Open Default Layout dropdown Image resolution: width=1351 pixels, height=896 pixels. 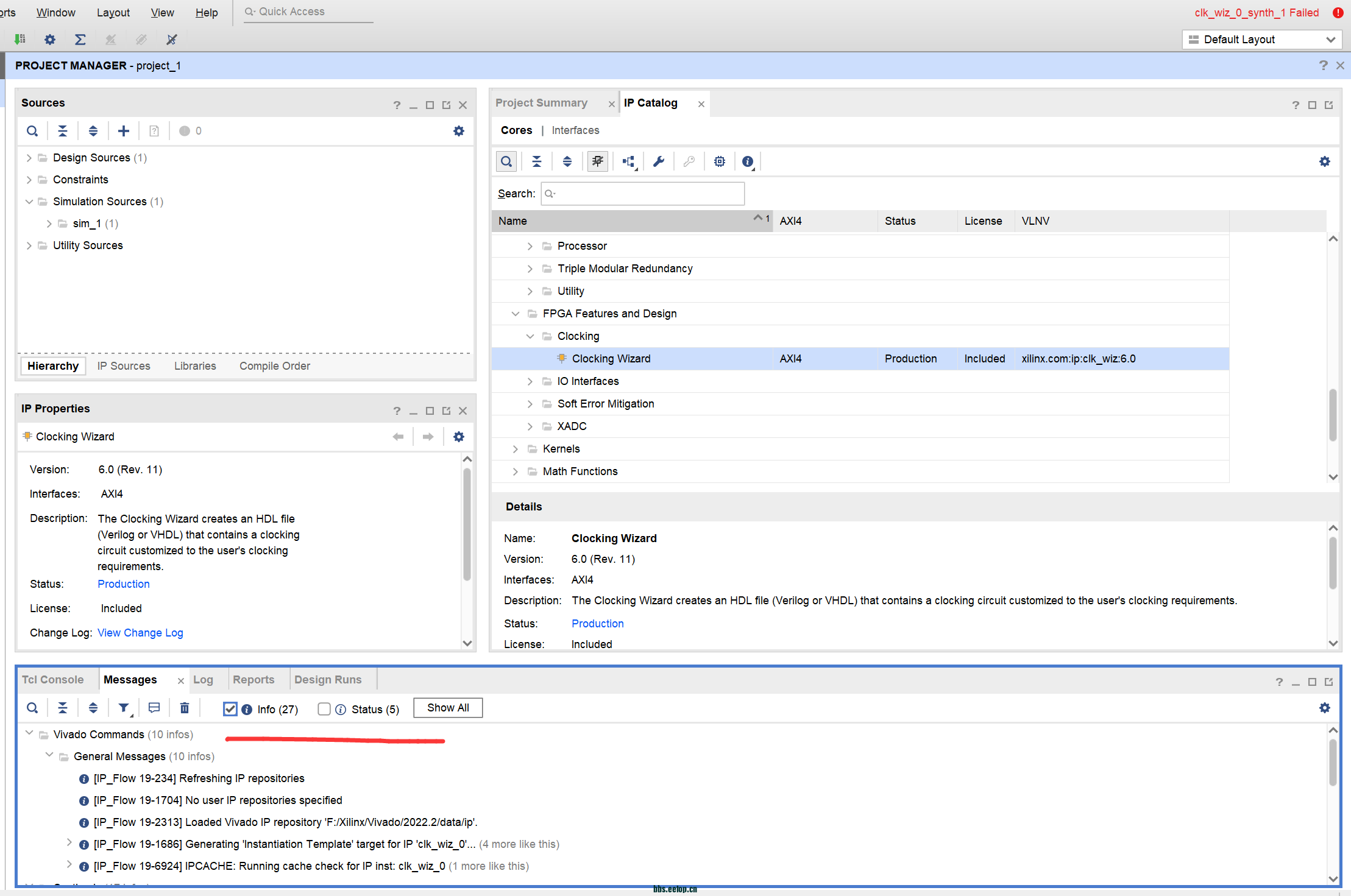[1262, 40]
